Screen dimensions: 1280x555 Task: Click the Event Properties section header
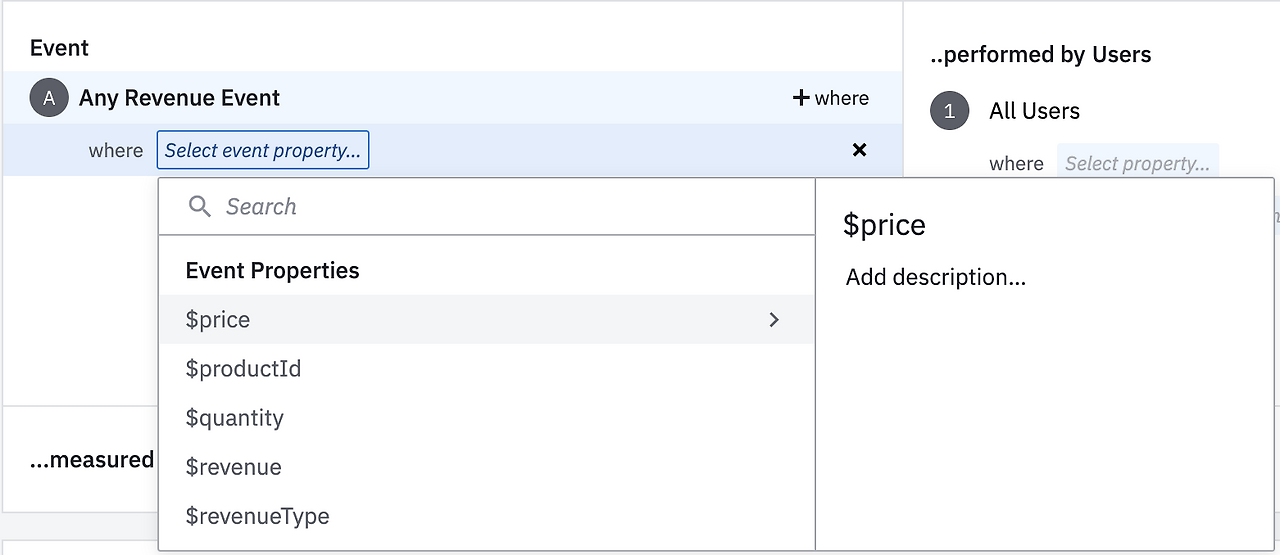[x=272, y=271]
